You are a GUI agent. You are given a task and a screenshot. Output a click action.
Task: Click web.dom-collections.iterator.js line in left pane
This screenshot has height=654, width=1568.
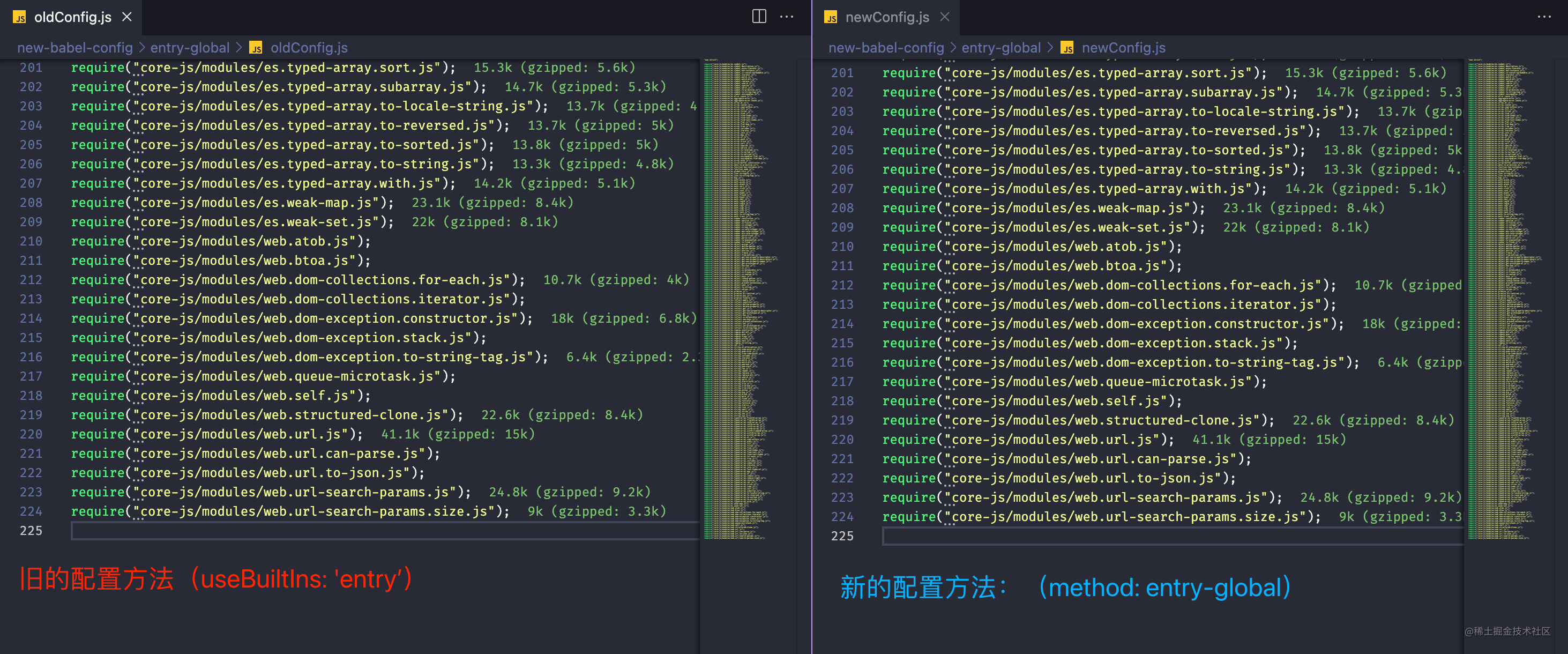298,299
